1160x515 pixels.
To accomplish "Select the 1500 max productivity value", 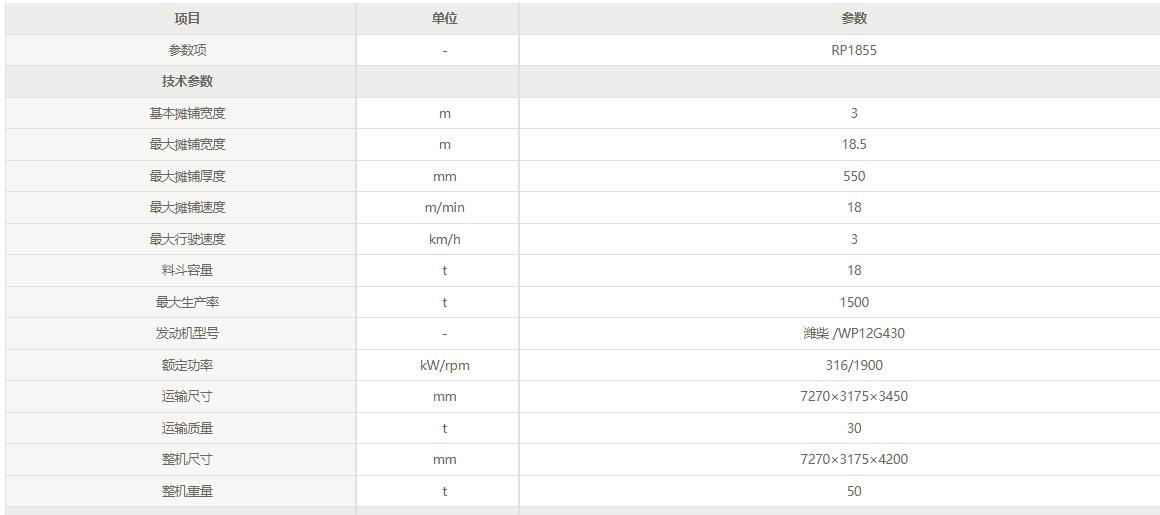I will [x=853, y=302].
